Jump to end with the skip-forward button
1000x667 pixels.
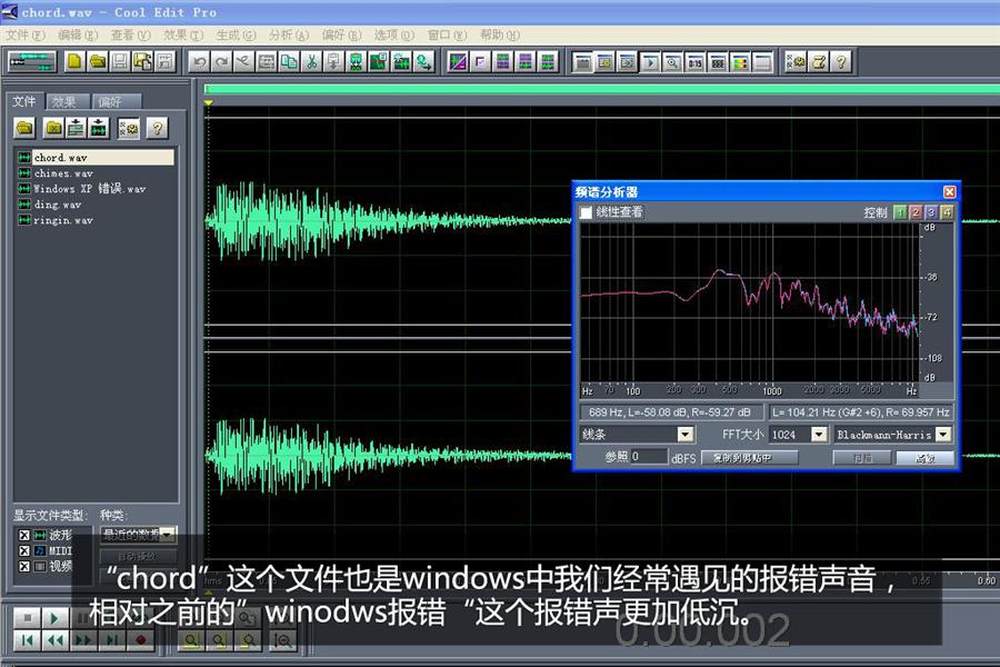[112, 640]
